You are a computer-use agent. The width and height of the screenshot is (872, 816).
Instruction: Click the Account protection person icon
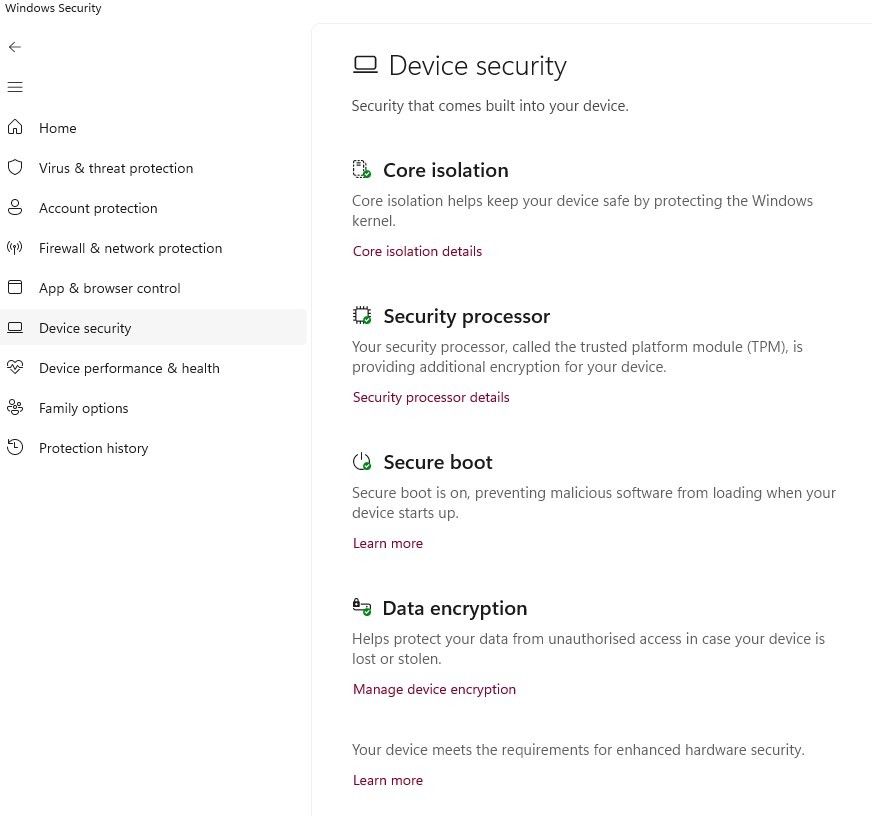click(15, 207)
